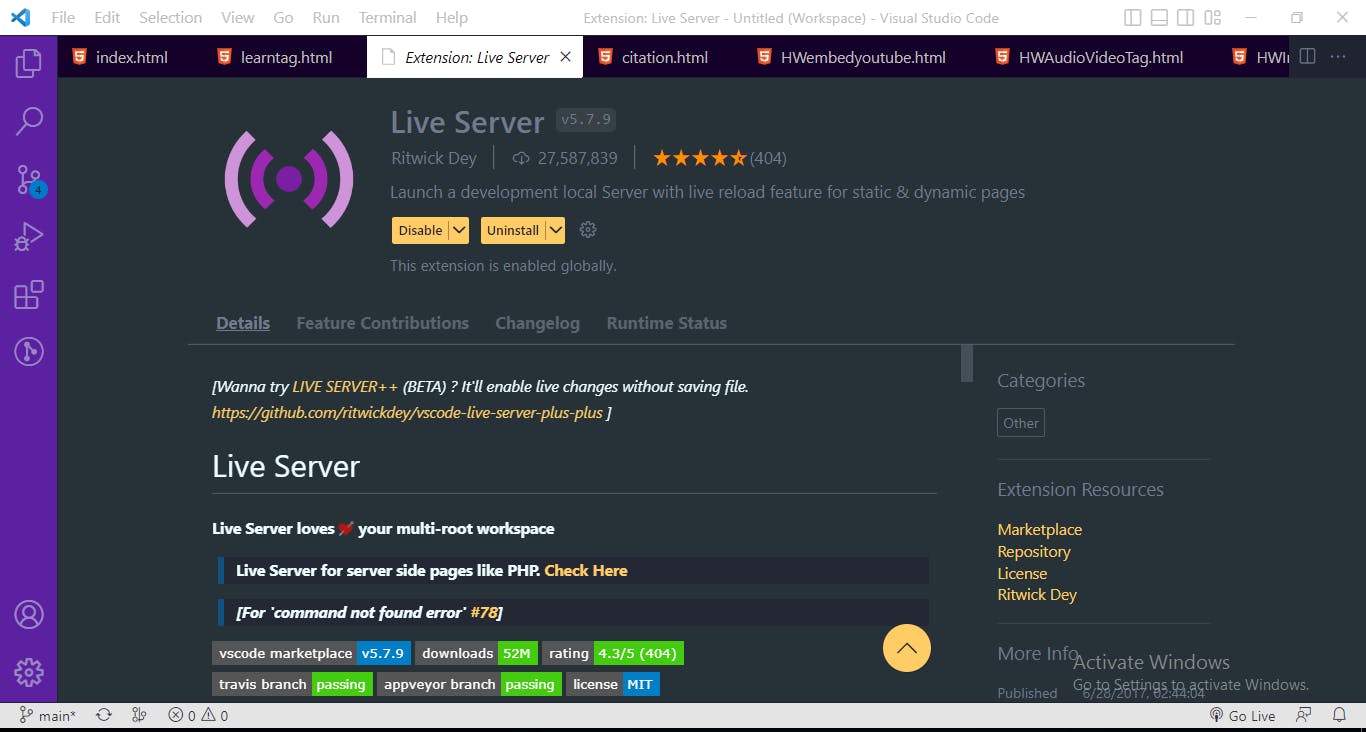
Task: Expand the Disable button dropdown arrow
Action: tap(459, 230)
